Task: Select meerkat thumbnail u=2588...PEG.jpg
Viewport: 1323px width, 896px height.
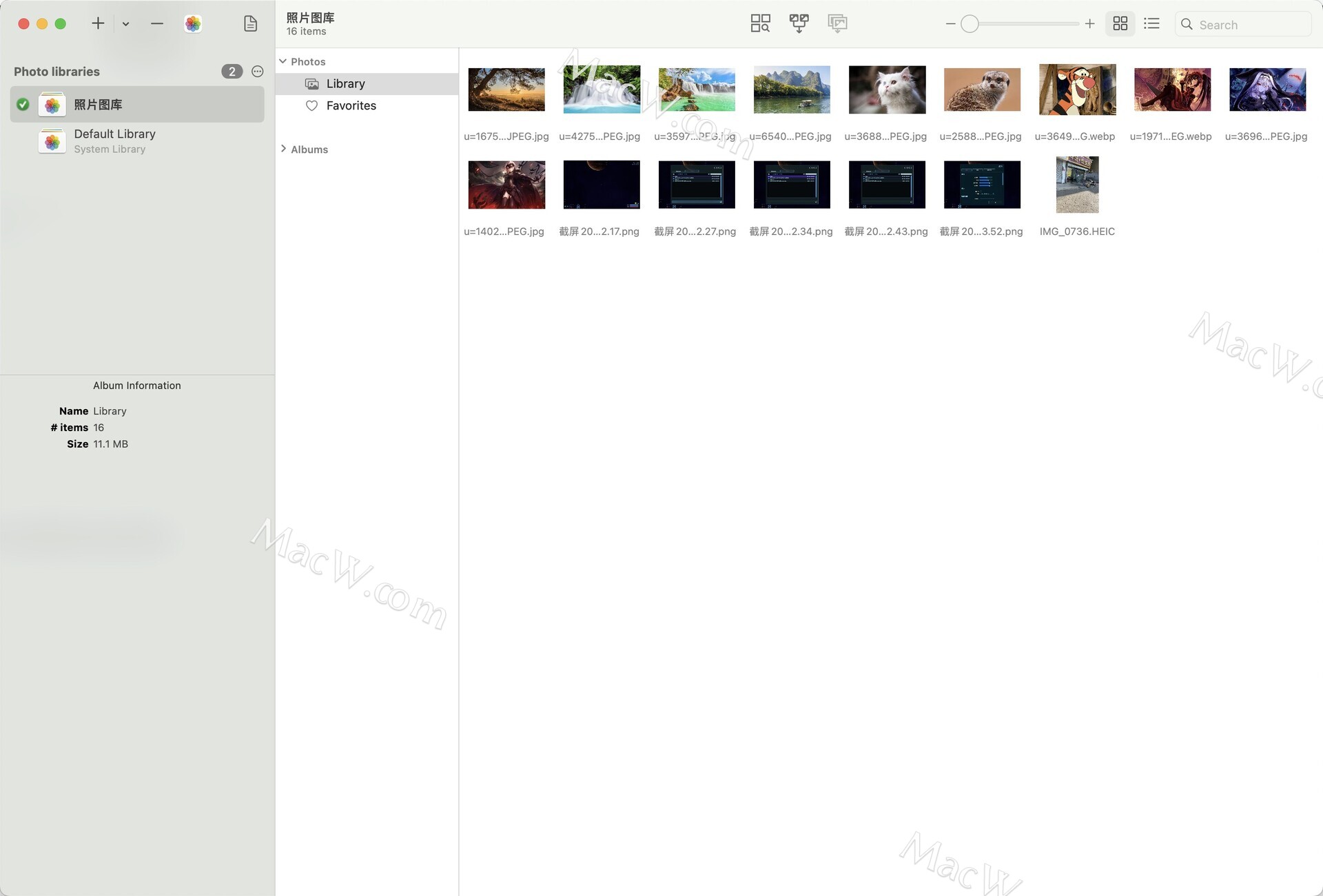Action: (x=982, y=90)
